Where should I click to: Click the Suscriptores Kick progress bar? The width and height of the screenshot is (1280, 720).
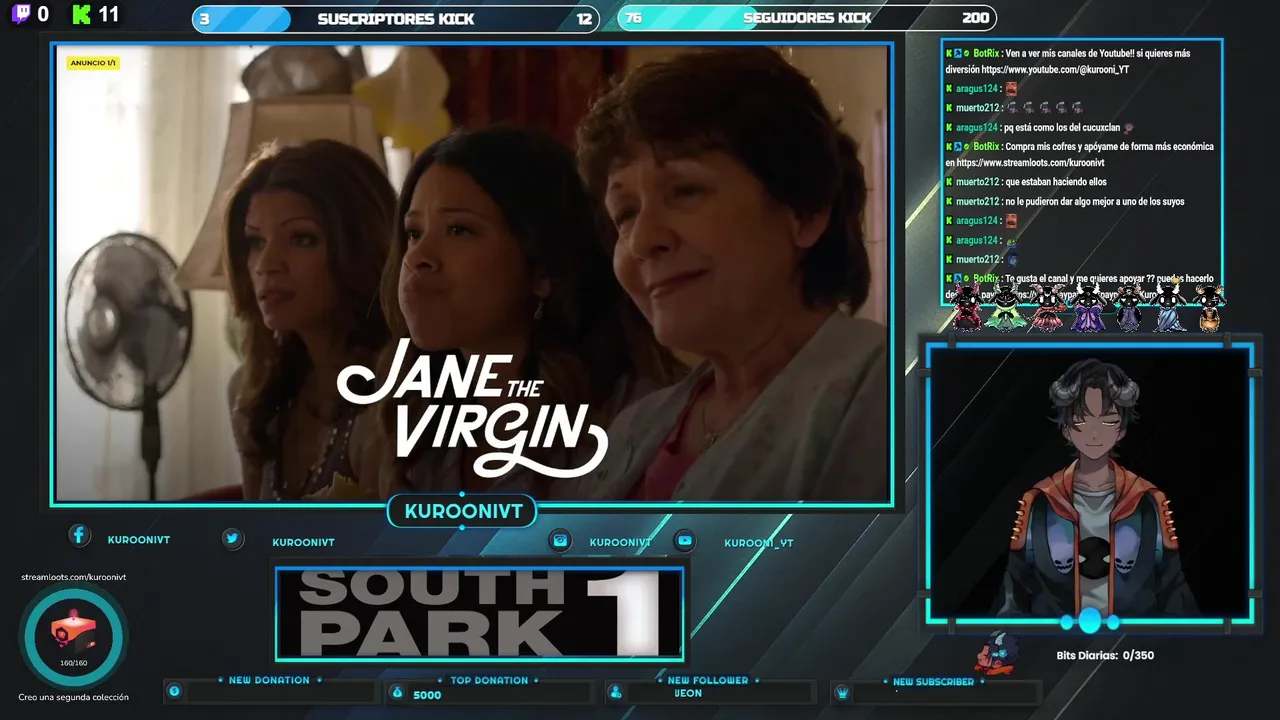(396, 19)
